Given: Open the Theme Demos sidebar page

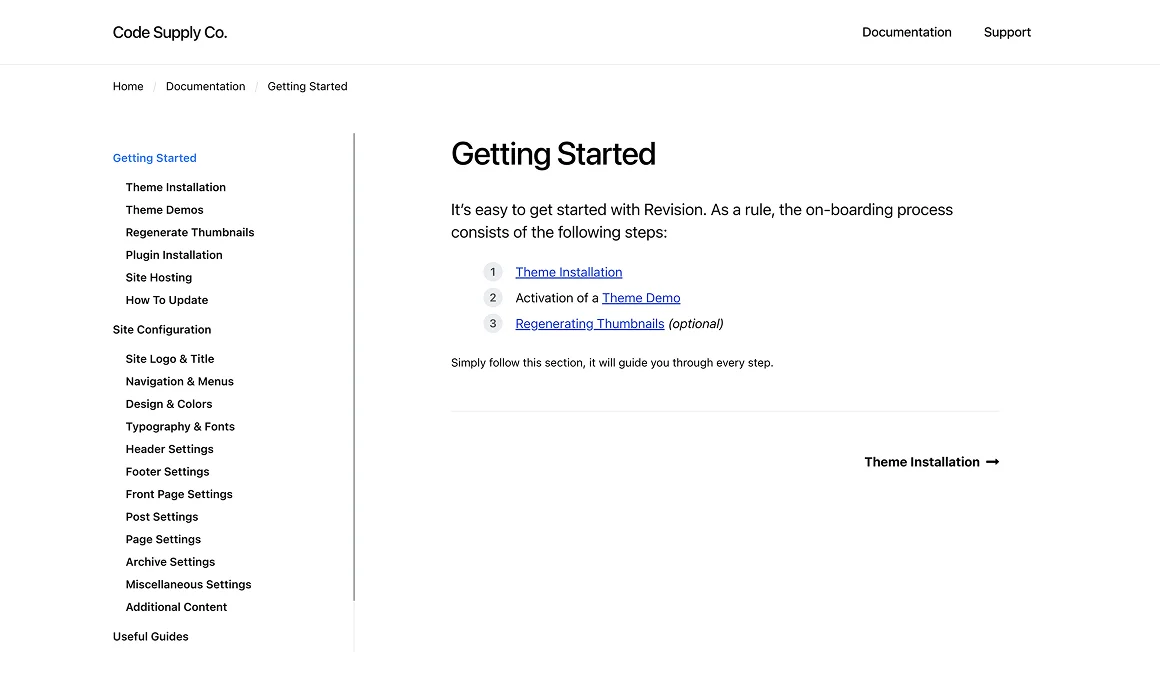Looking at the screenshot, I should coord(164,210).
